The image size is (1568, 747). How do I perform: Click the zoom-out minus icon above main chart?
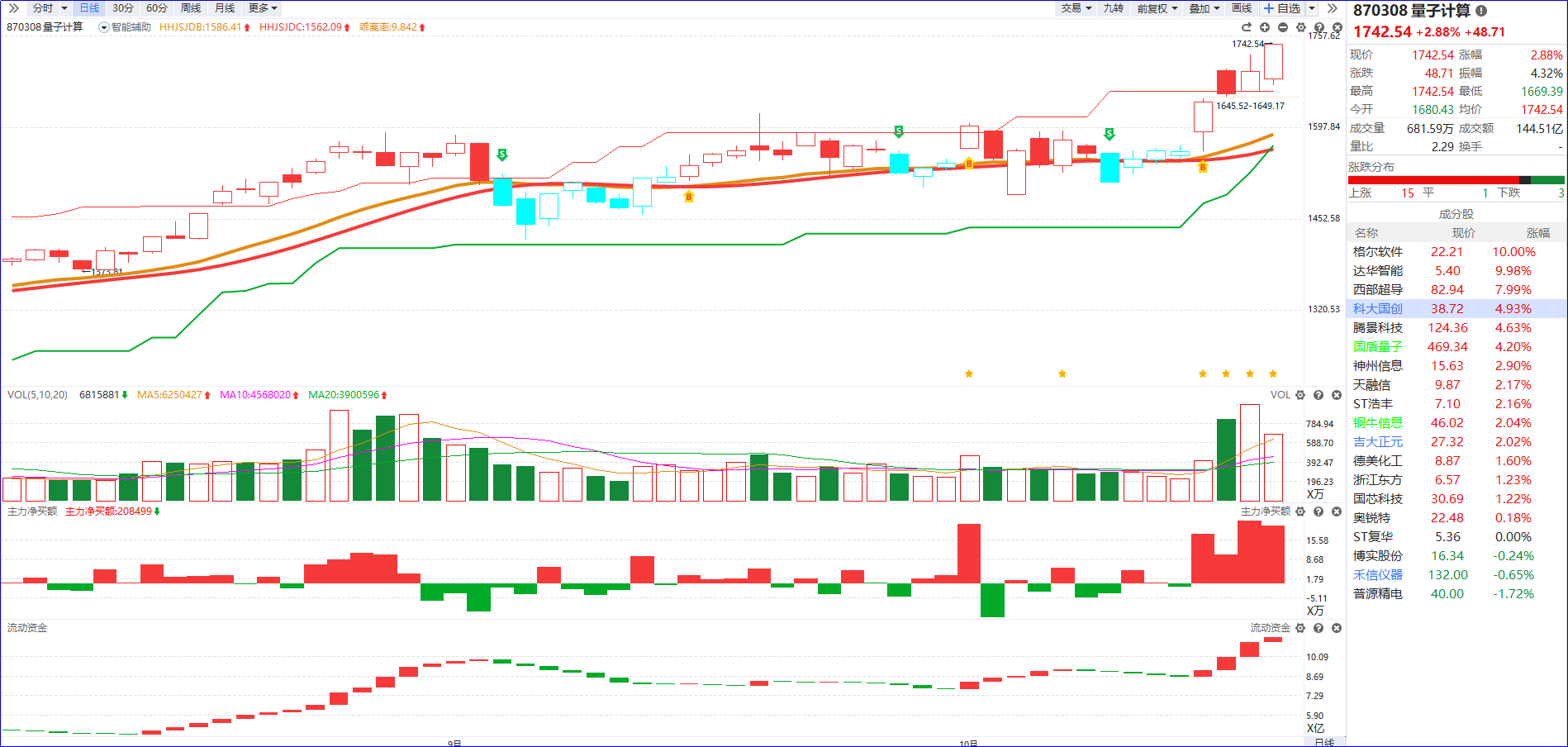pos(1282,27)
